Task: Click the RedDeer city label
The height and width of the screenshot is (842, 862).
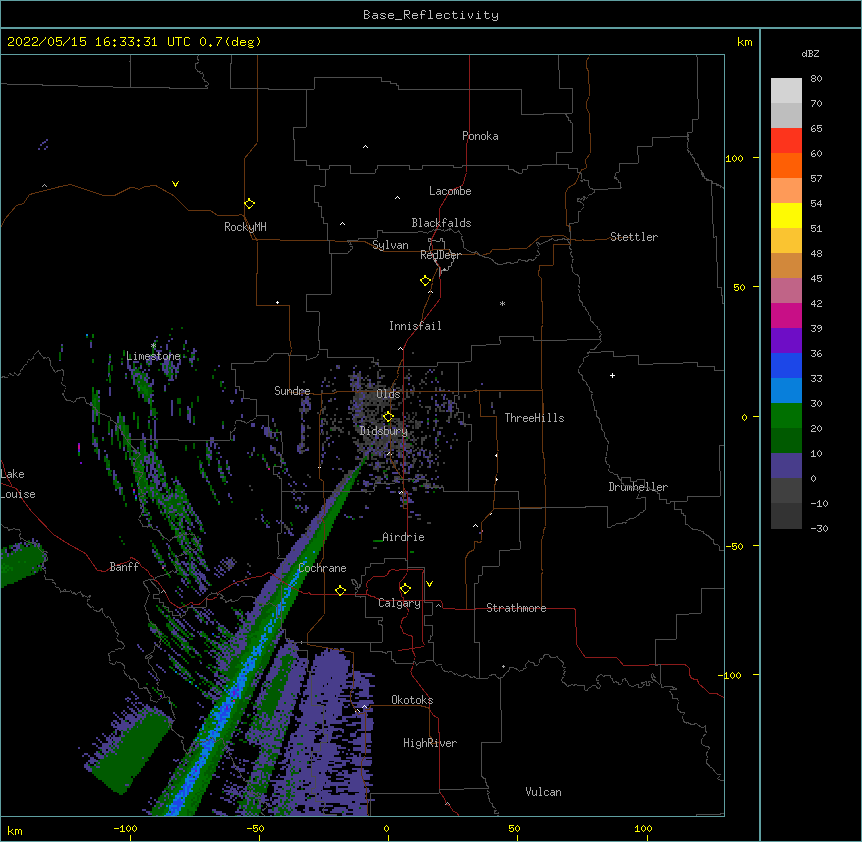Action: [440, 255]
